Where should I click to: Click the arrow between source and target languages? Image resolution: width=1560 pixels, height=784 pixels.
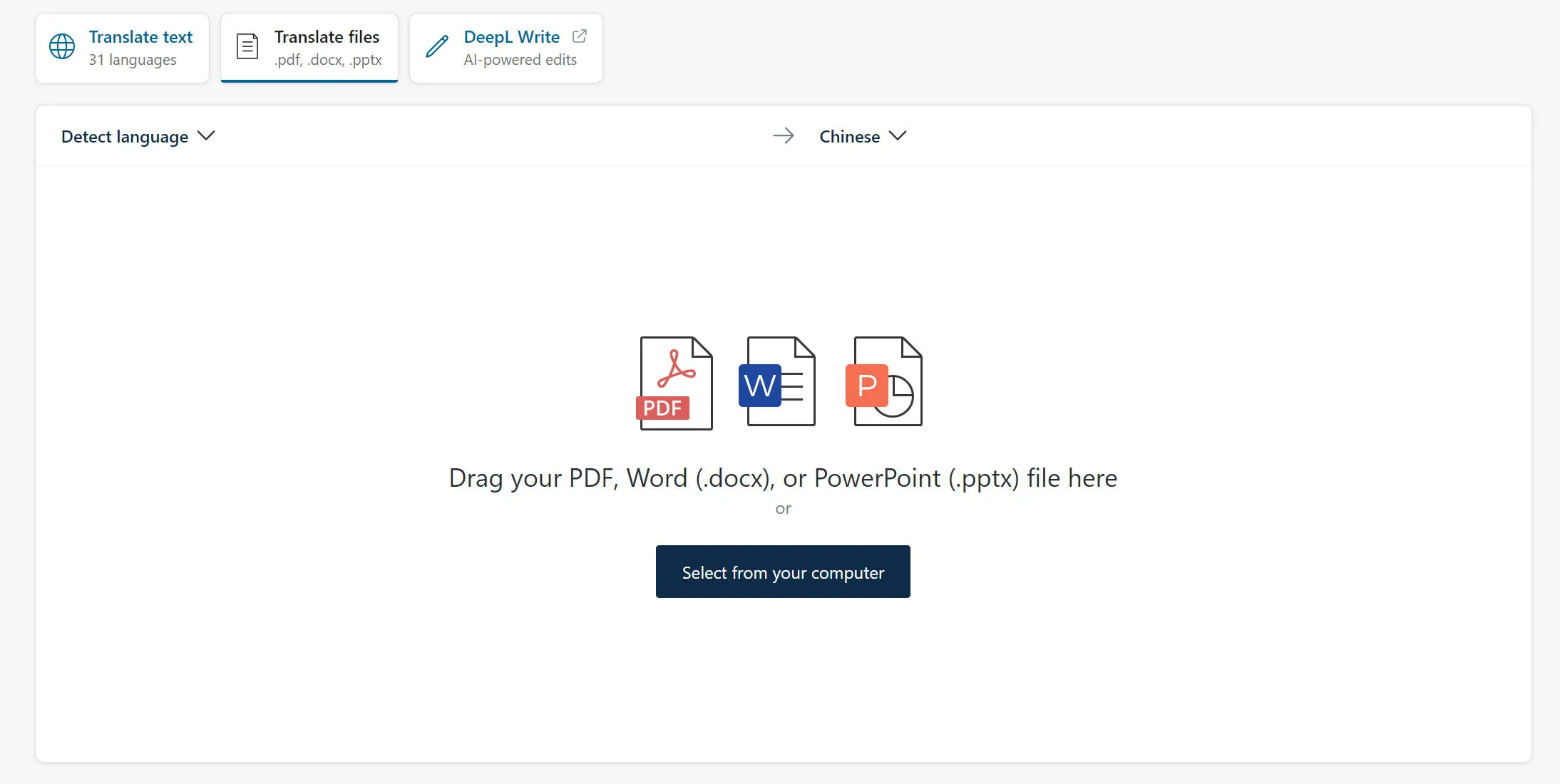(x=784, y=136)
